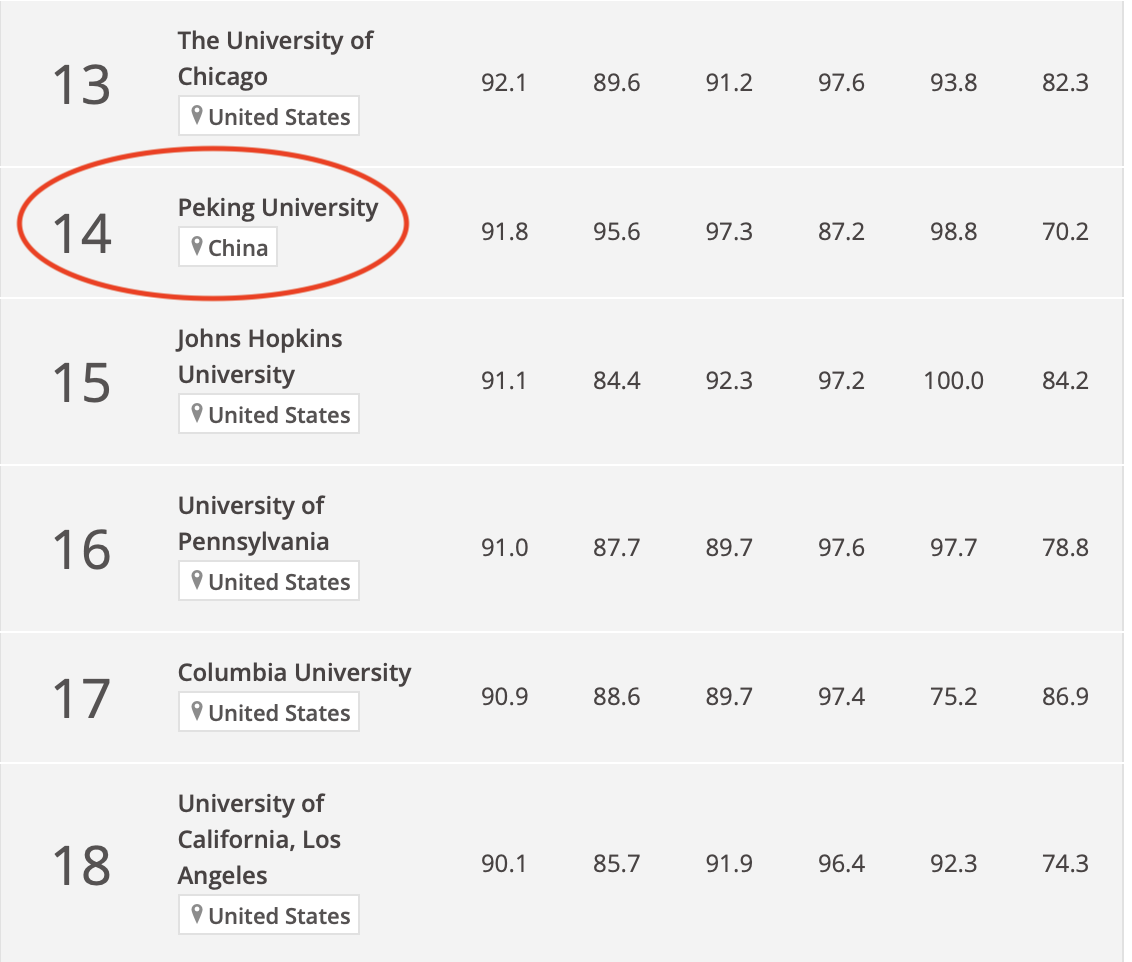This screenshot has width=1132, height=962.
Task: Click location pin icon beside China
Action: [196, 246]
